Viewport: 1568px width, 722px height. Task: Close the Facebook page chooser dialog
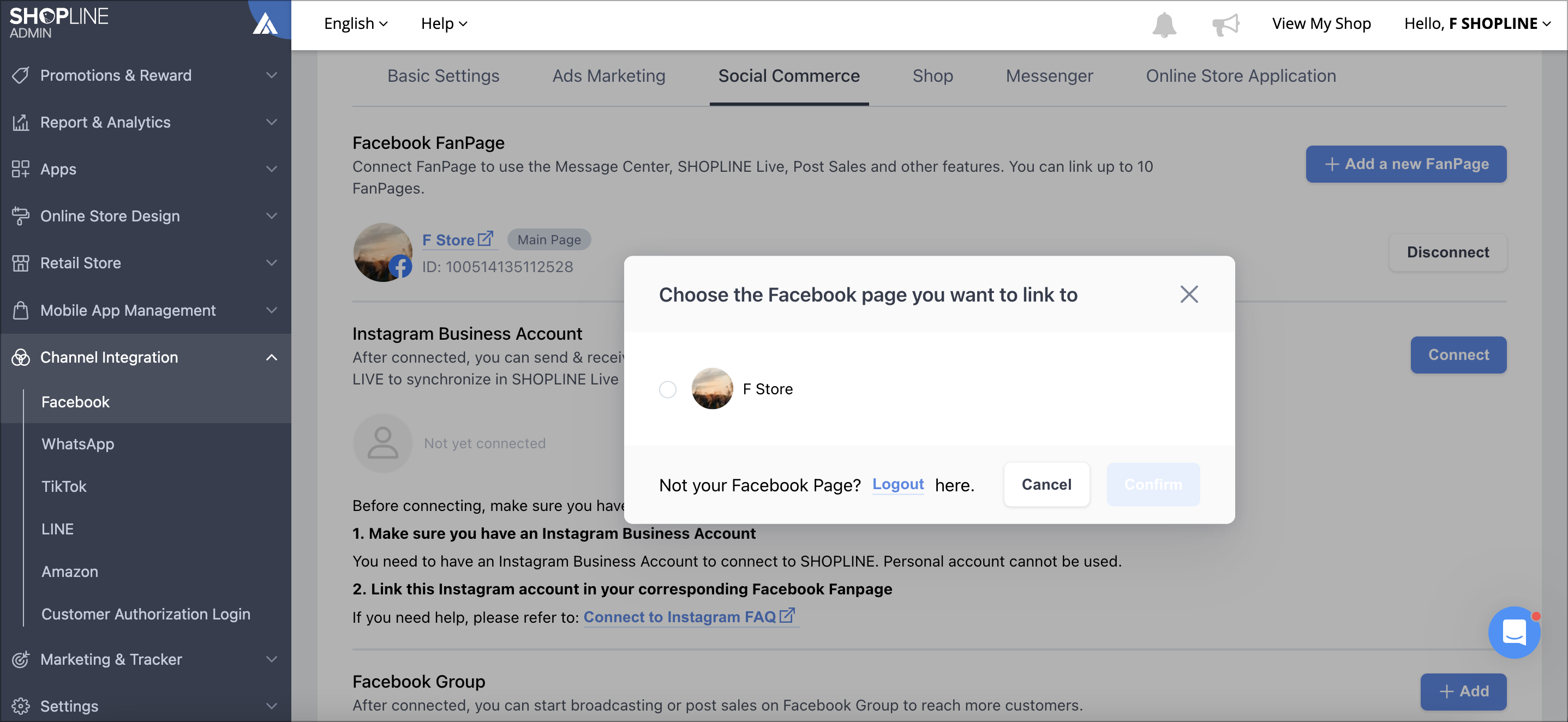coord(1189,294)
